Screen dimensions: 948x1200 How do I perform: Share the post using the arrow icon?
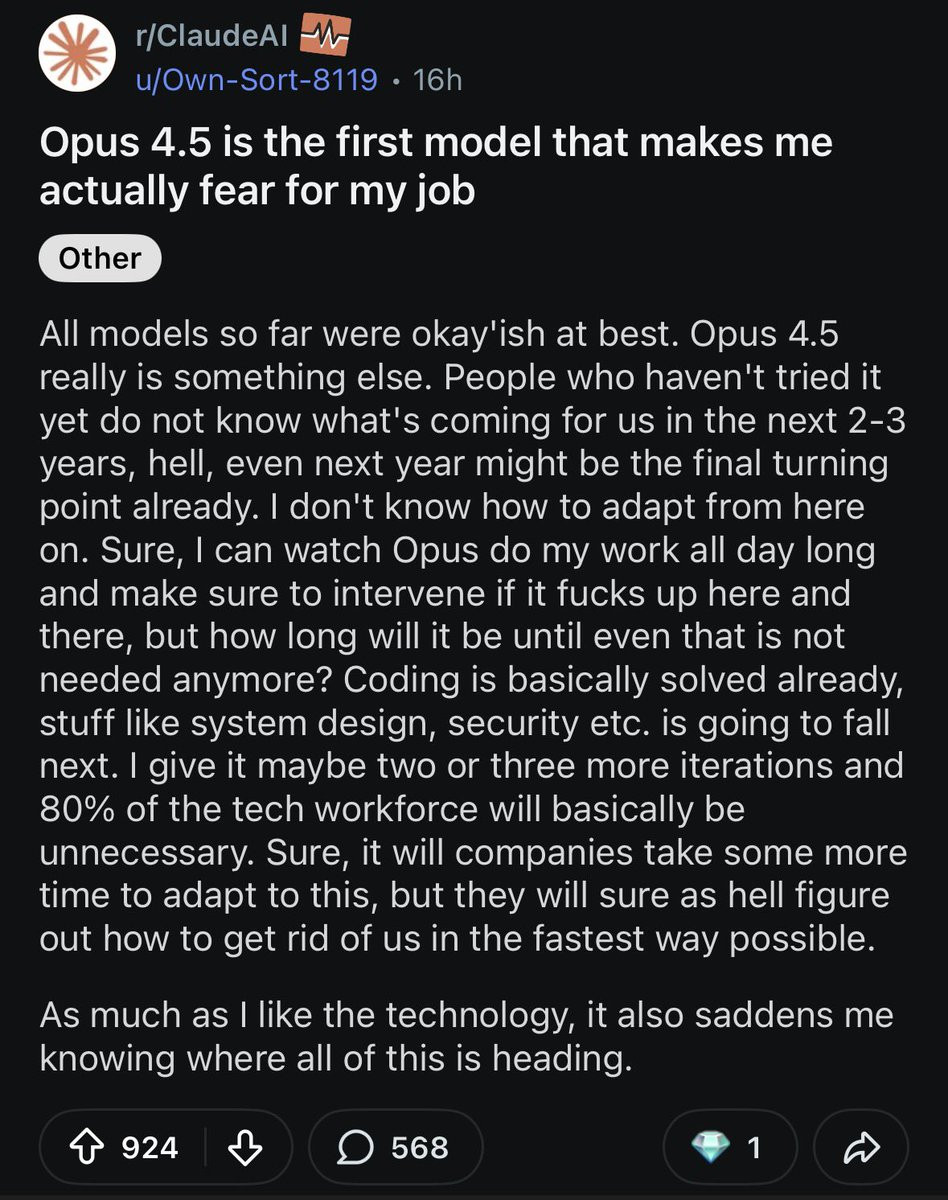pos(861,1146)
